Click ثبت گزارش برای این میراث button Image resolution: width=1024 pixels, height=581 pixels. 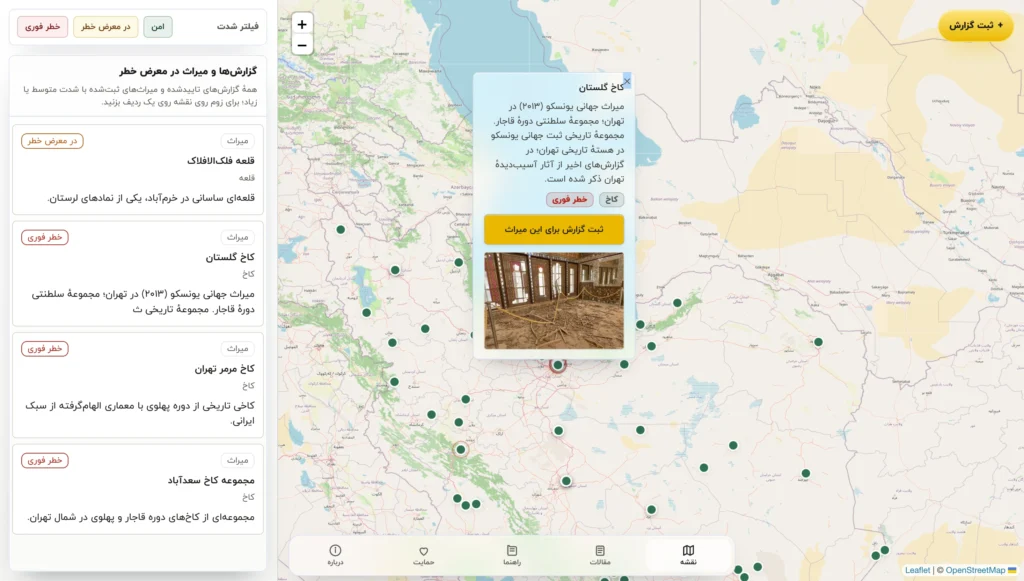click(554, 229)
